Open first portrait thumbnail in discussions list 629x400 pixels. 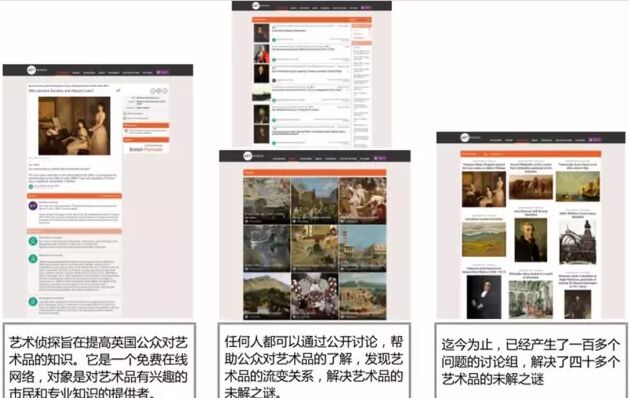[262, 33]
